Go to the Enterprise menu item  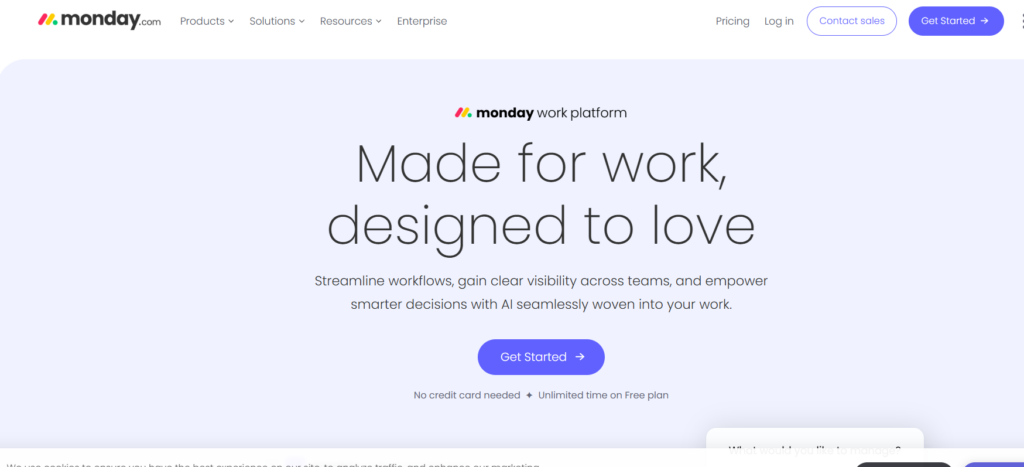422,21
